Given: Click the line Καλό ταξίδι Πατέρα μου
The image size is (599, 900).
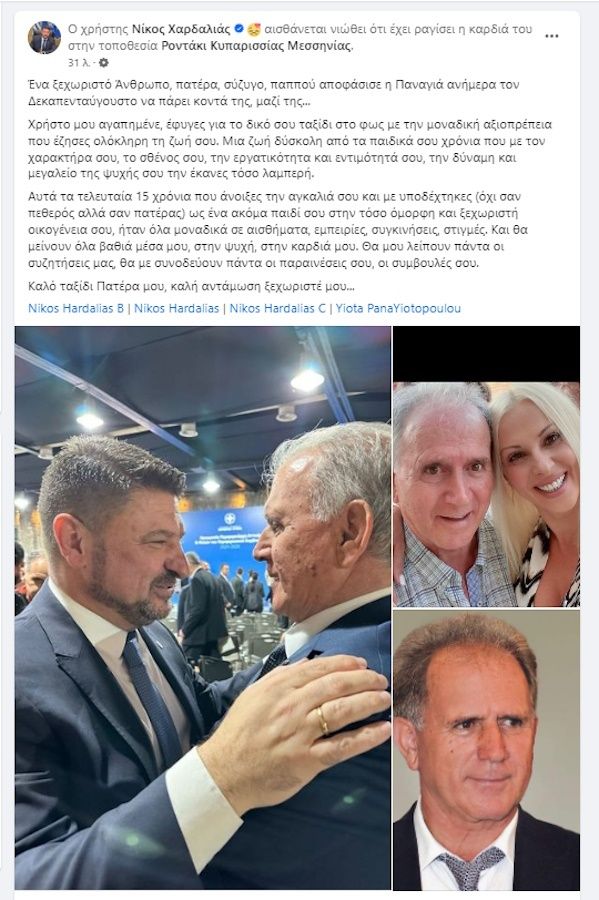Looking at the screenshot, I should tap(192, 286).
